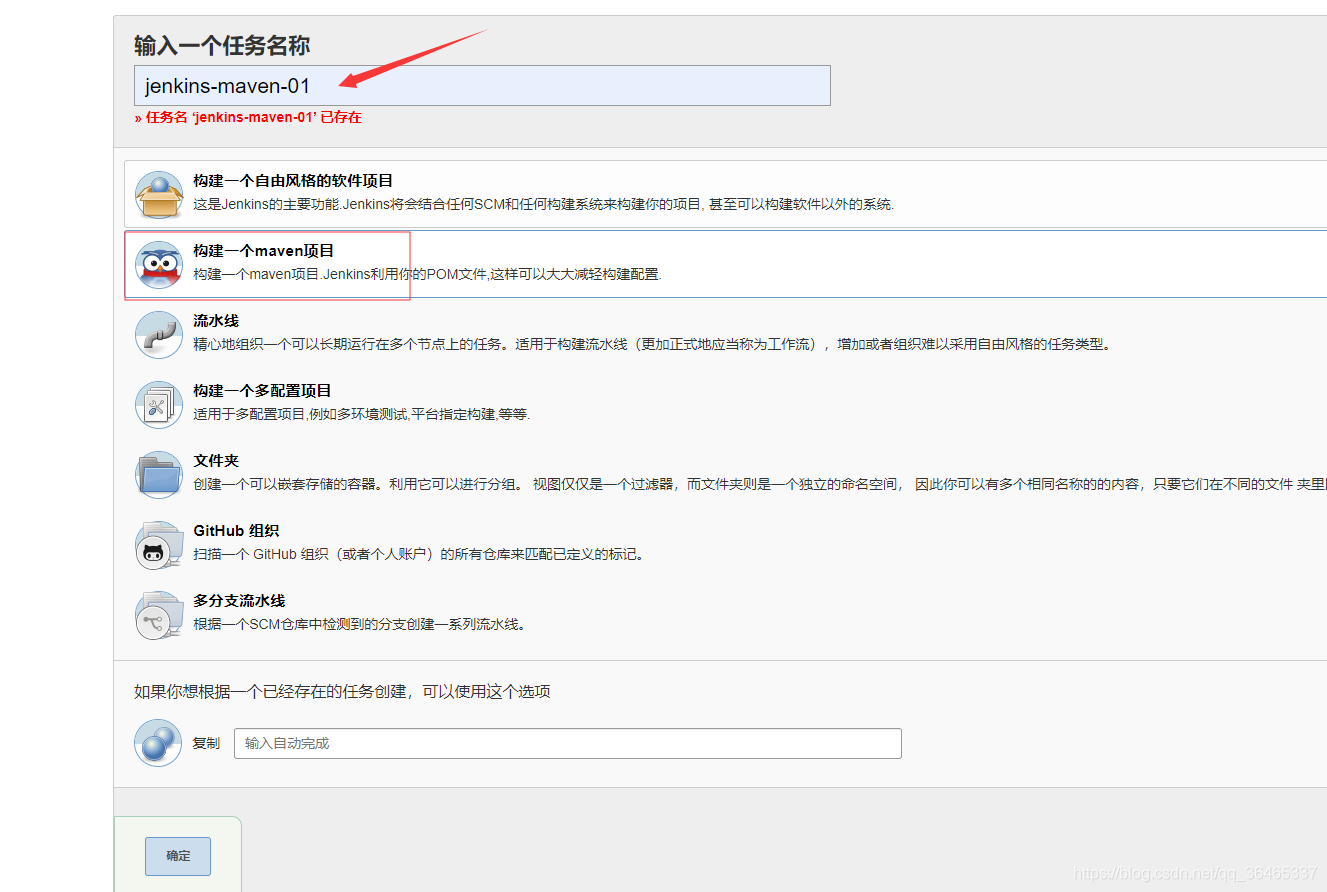Click the multibranch pipeline icon

(x=159, y=615)
